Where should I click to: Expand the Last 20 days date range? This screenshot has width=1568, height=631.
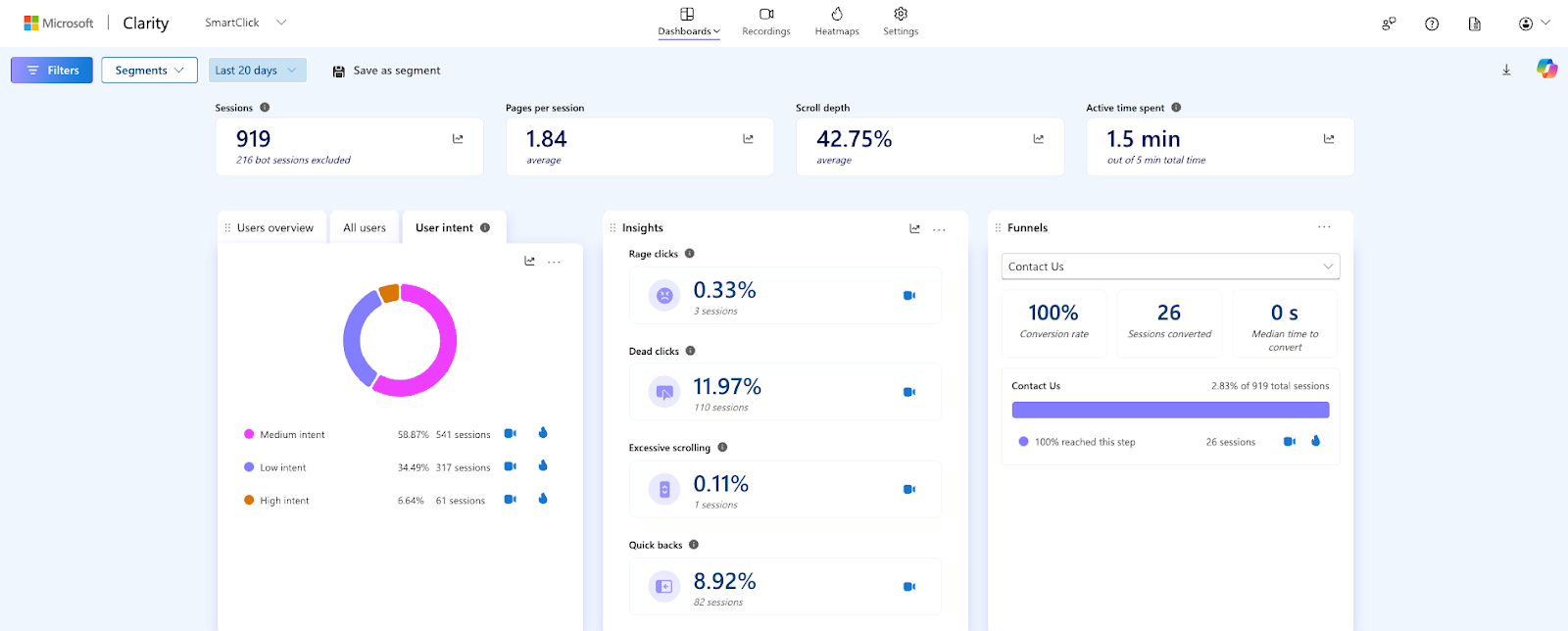tap(257, 71)
